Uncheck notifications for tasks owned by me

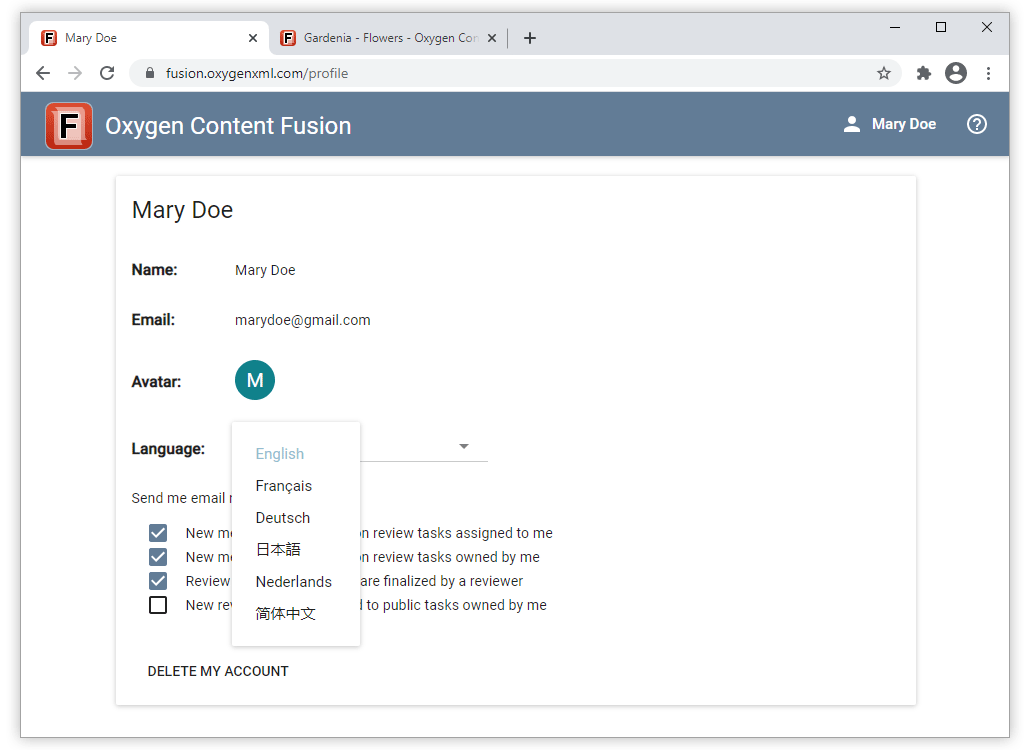(x=158, y=557)
